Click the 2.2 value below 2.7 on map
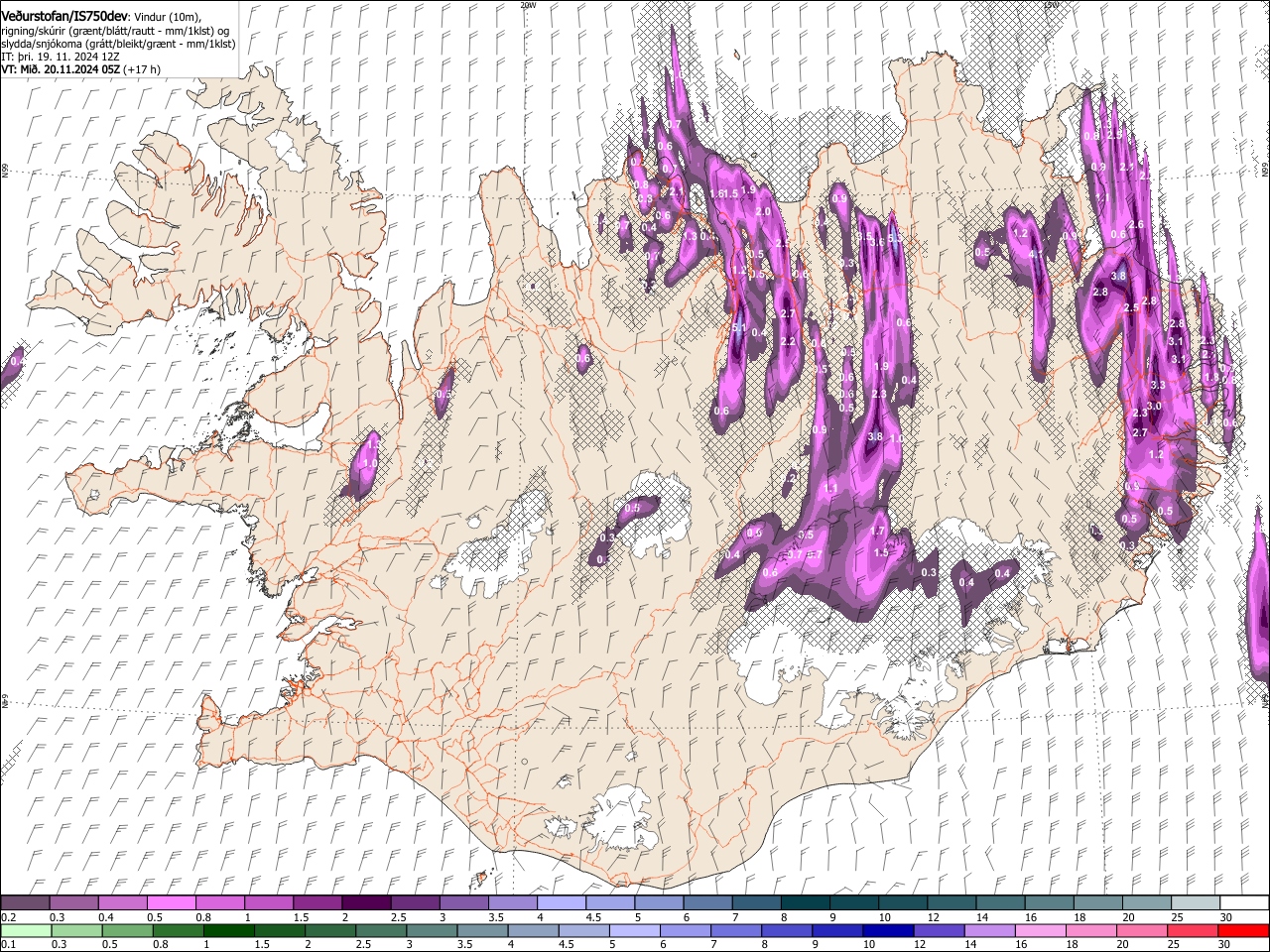 coord(788,341)
